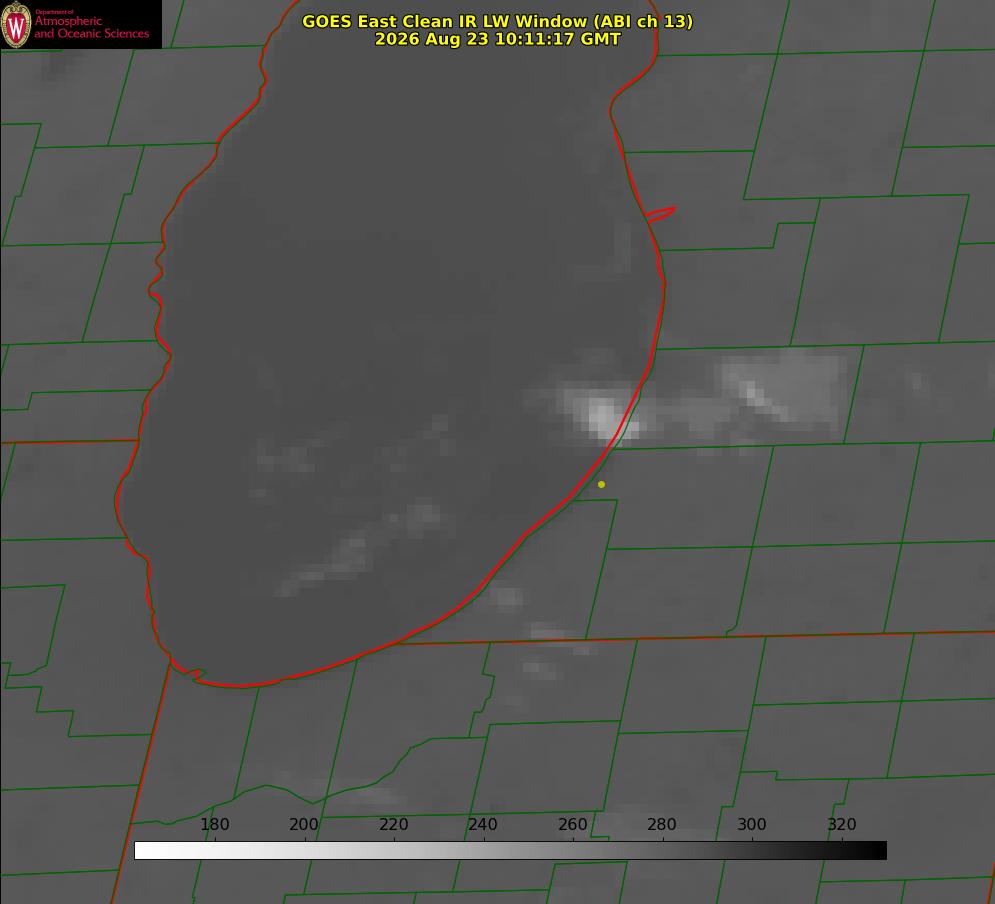995x904 pixels.
Task: Click the 280 colorbar tick label
Action: click(x=662, y=824)
